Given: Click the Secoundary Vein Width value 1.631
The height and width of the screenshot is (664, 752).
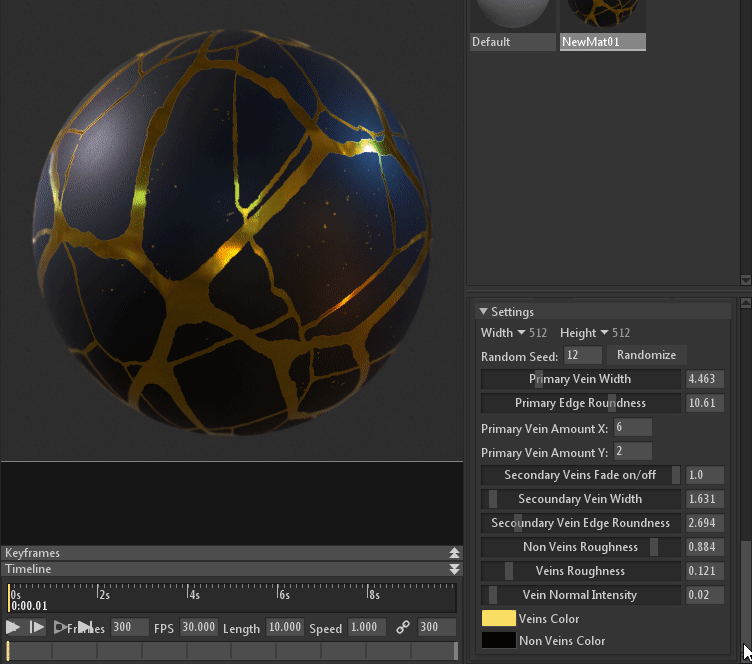Looking at the screenshot, I should 705,499.
